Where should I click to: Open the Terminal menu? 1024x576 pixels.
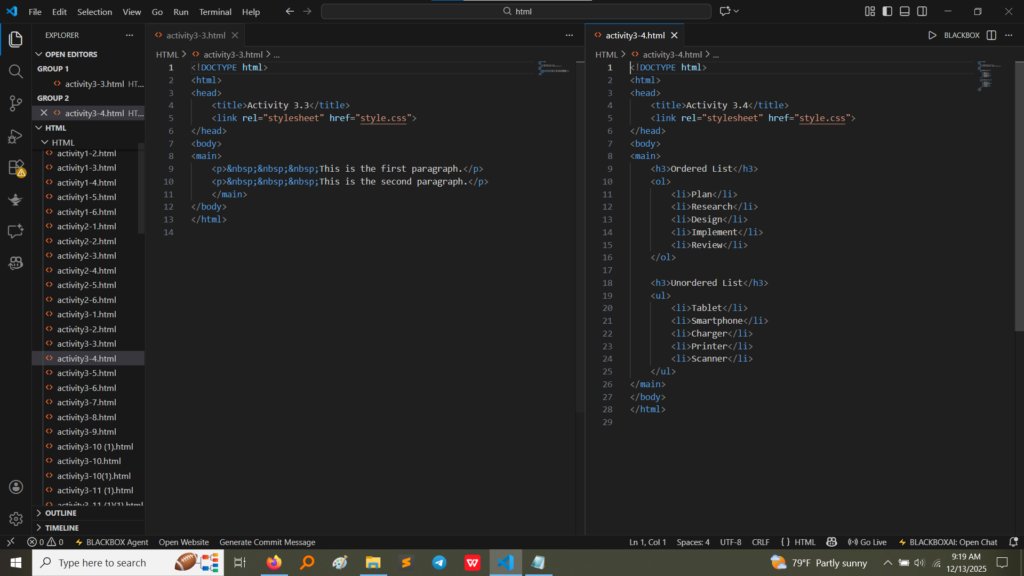pyautogui.click(x=214, y=12)
